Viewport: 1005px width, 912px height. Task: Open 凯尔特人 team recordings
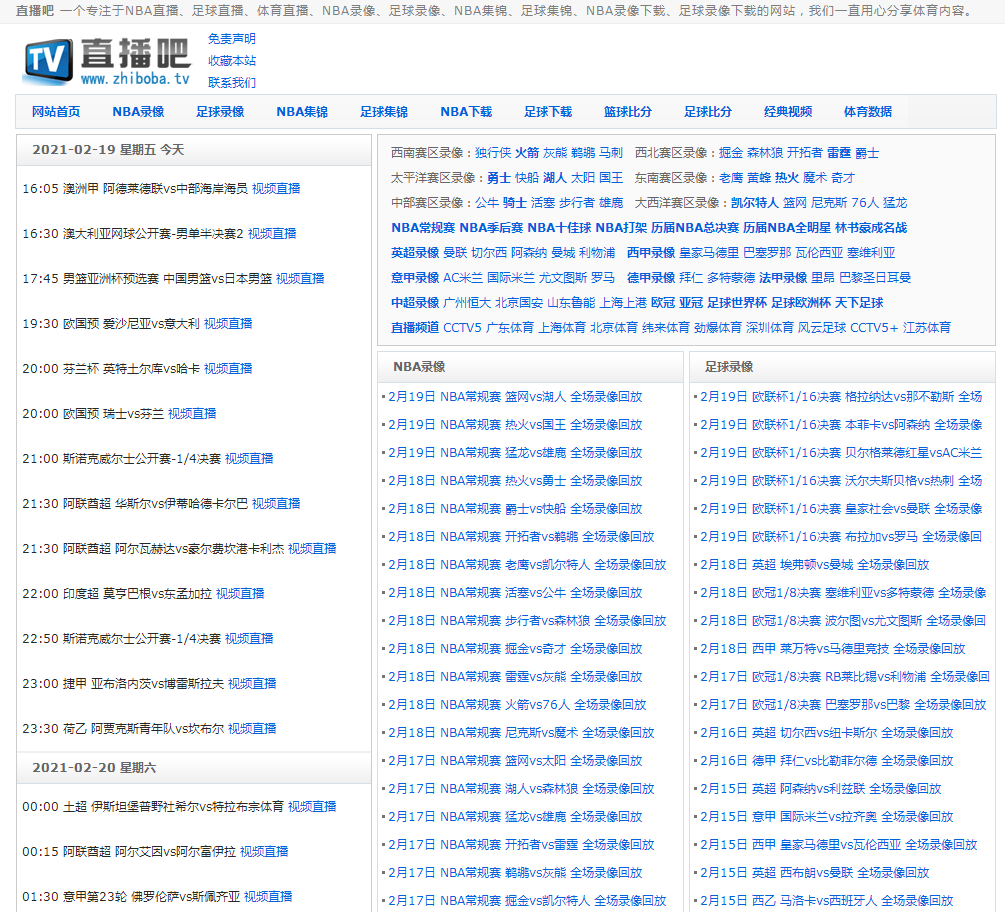point(754,203)
